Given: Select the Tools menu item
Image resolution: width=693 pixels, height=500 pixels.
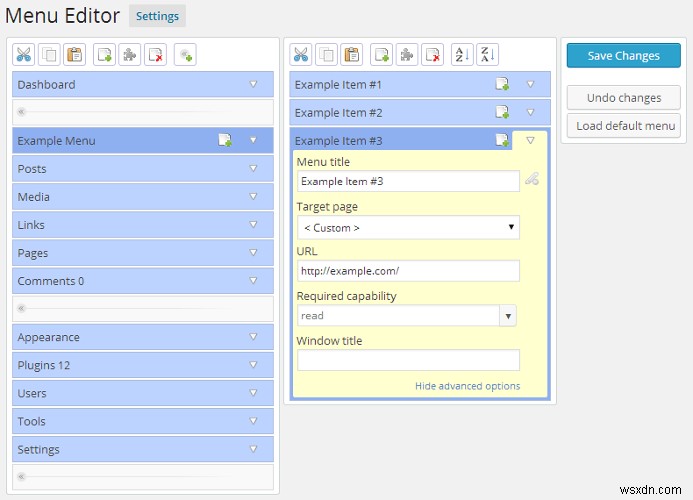Looking at the screenshot, I should click(143, 421).
